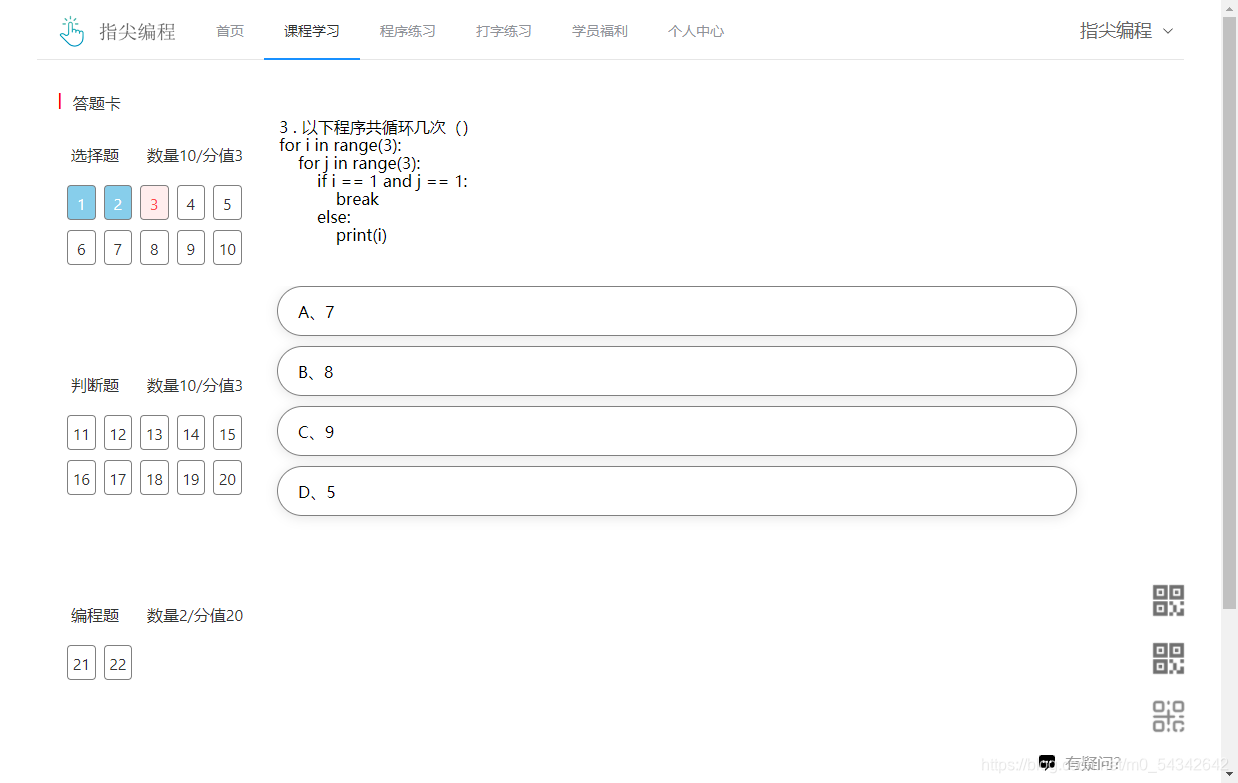Screen dimensions: 1238x783
Task: Go to the 首页 tab
Action: pyautogui.click(x=230, y=31)
